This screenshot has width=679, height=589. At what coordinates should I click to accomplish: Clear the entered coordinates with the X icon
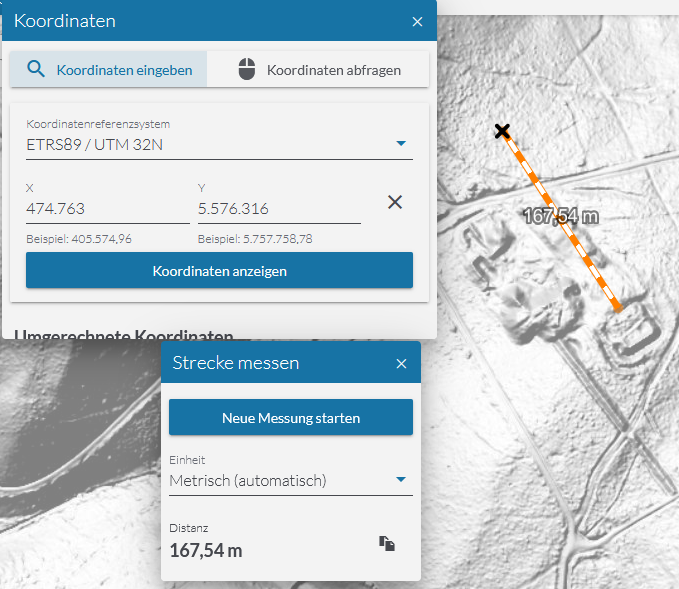(x=394, y=202)
